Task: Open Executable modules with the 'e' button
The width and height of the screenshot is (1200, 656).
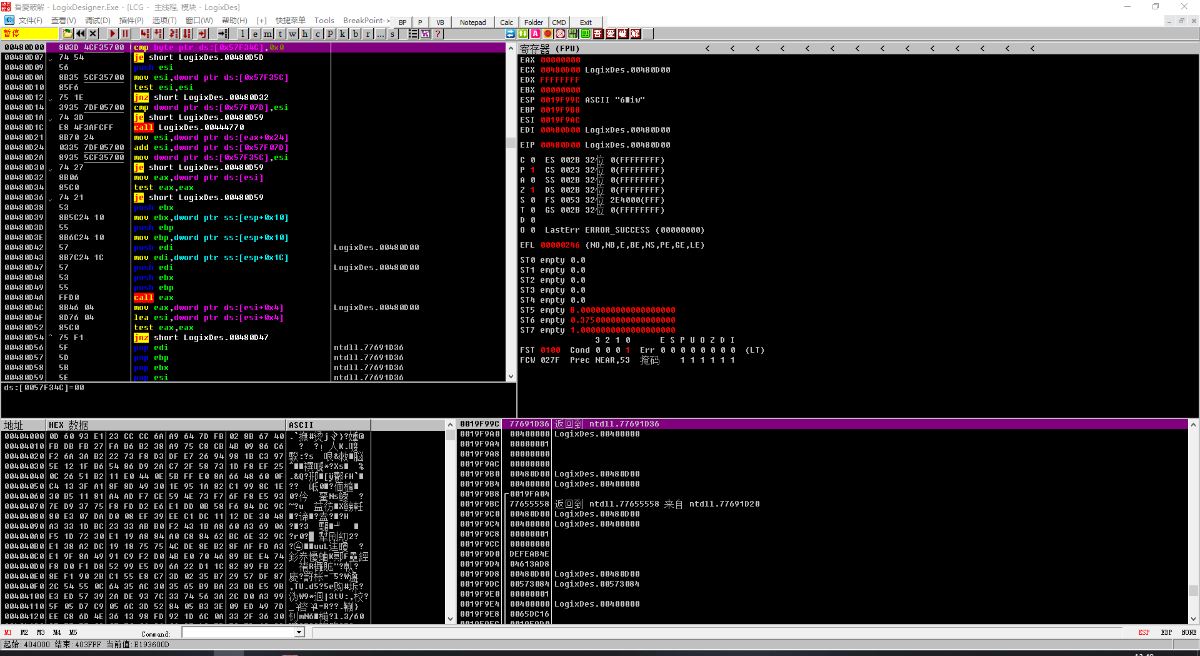Action: click(x=256, y=33)
